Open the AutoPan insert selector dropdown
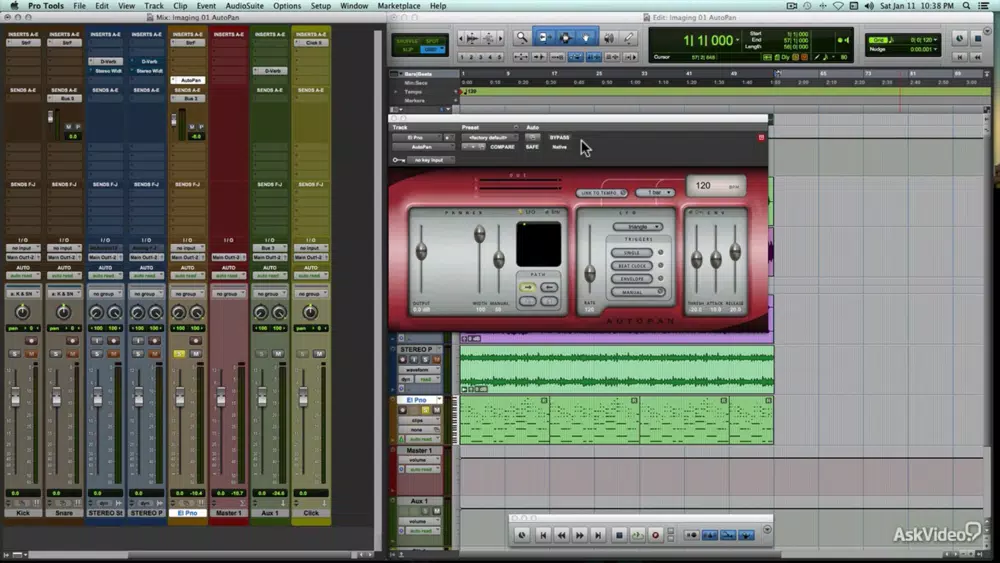This screenshot has width=1000, height=563. coord(422,147)
